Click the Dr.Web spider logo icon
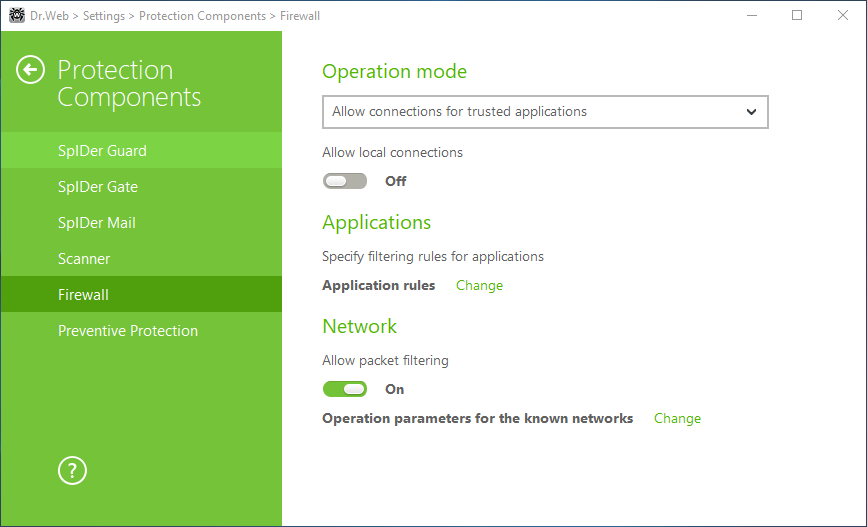The width and height of the screenshot is (867, 527). pos(17,15)
